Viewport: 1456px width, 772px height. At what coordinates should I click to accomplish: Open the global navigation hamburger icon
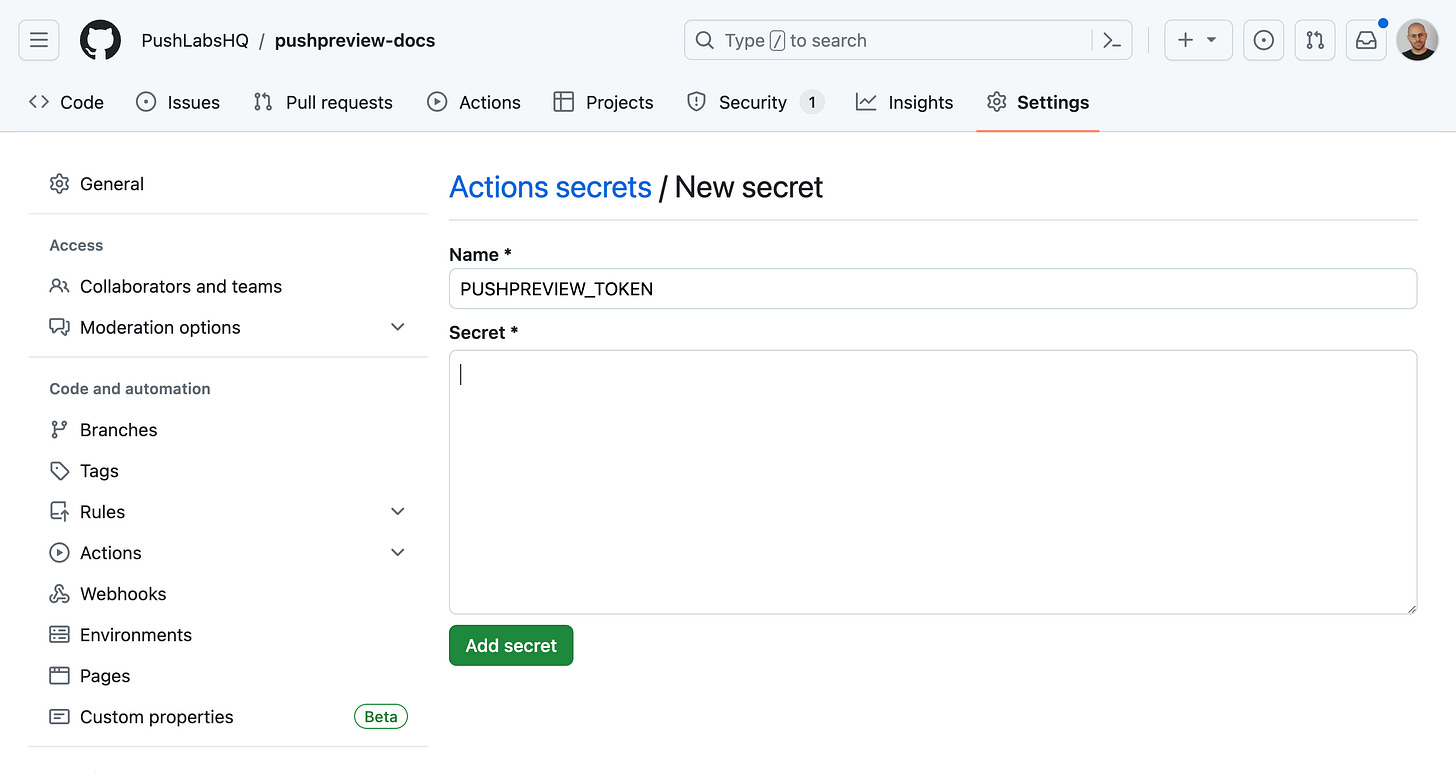point(38,40)
